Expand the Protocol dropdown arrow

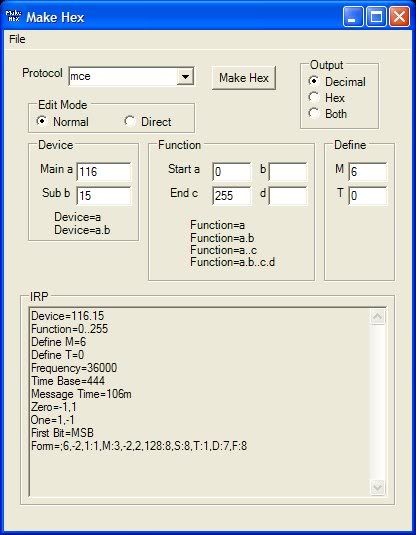pyautogui.click(x=185, y=76)
